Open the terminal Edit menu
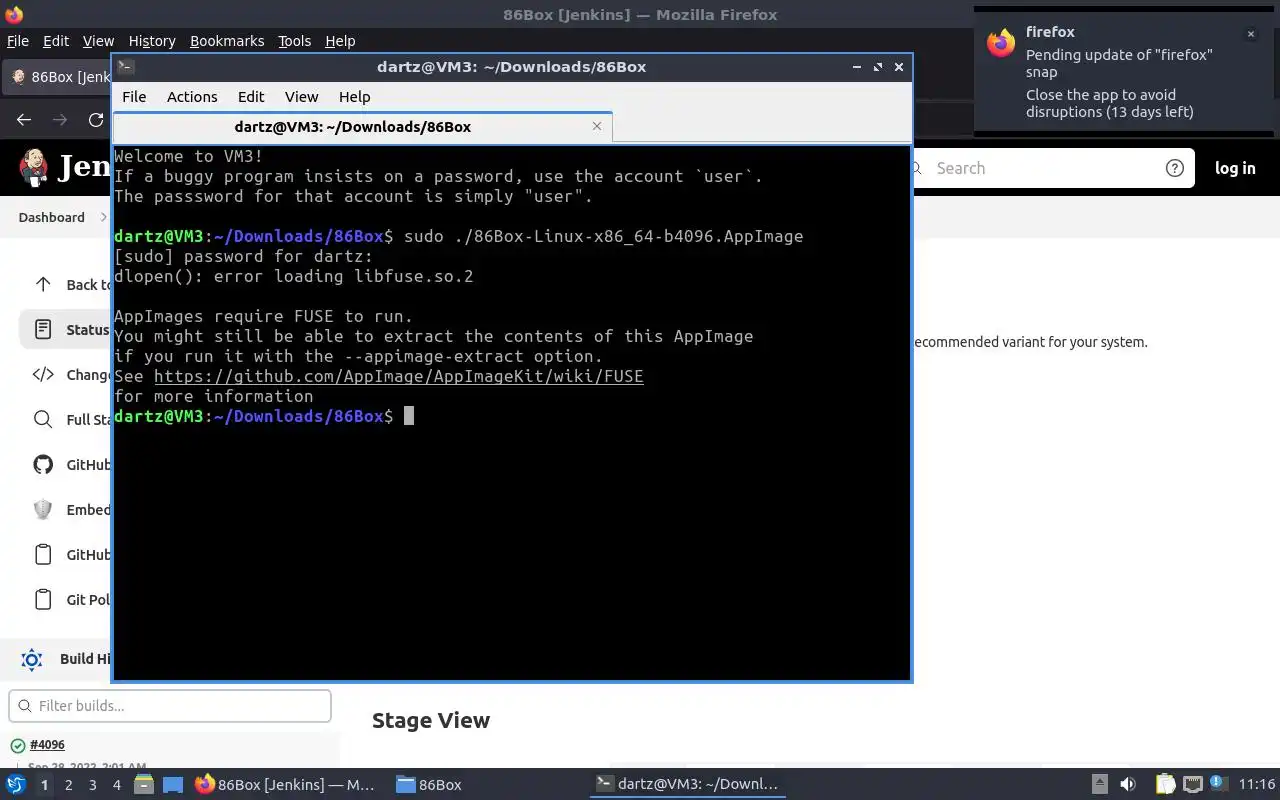The height and width of the screenshot is (800, 1280). click(x=251, y=97)
